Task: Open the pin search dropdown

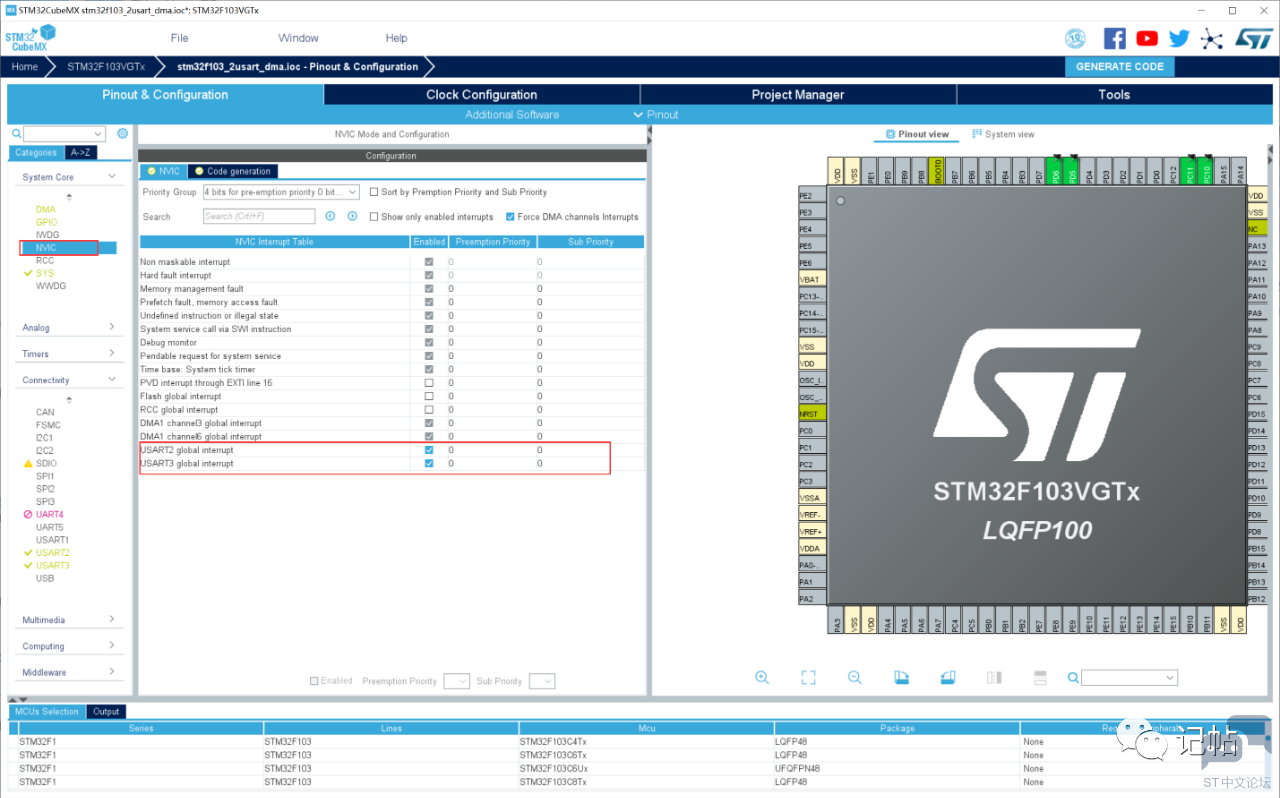Action: [x=1170, y=677]
